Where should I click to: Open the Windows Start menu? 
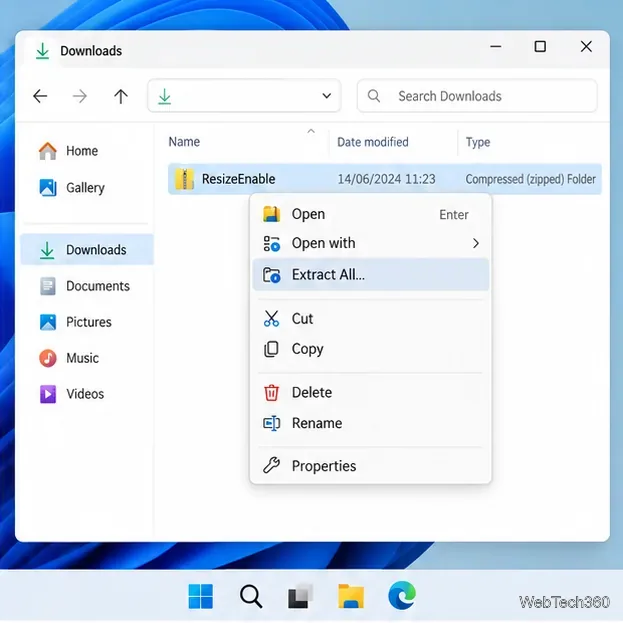[201, 596]
